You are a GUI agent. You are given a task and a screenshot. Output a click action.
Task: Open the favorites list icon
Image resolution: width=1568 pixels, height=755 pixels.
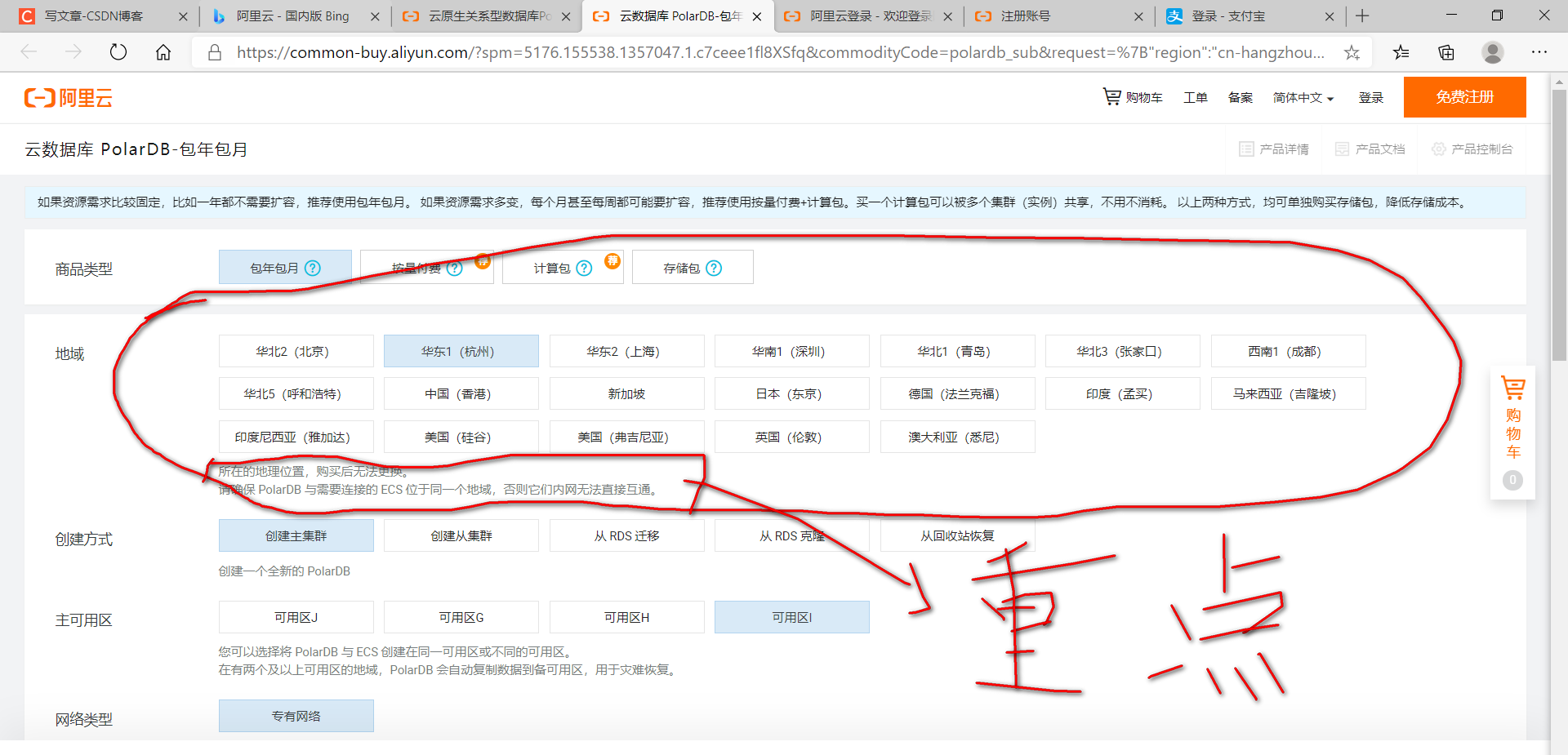(x=1401, y=52)
